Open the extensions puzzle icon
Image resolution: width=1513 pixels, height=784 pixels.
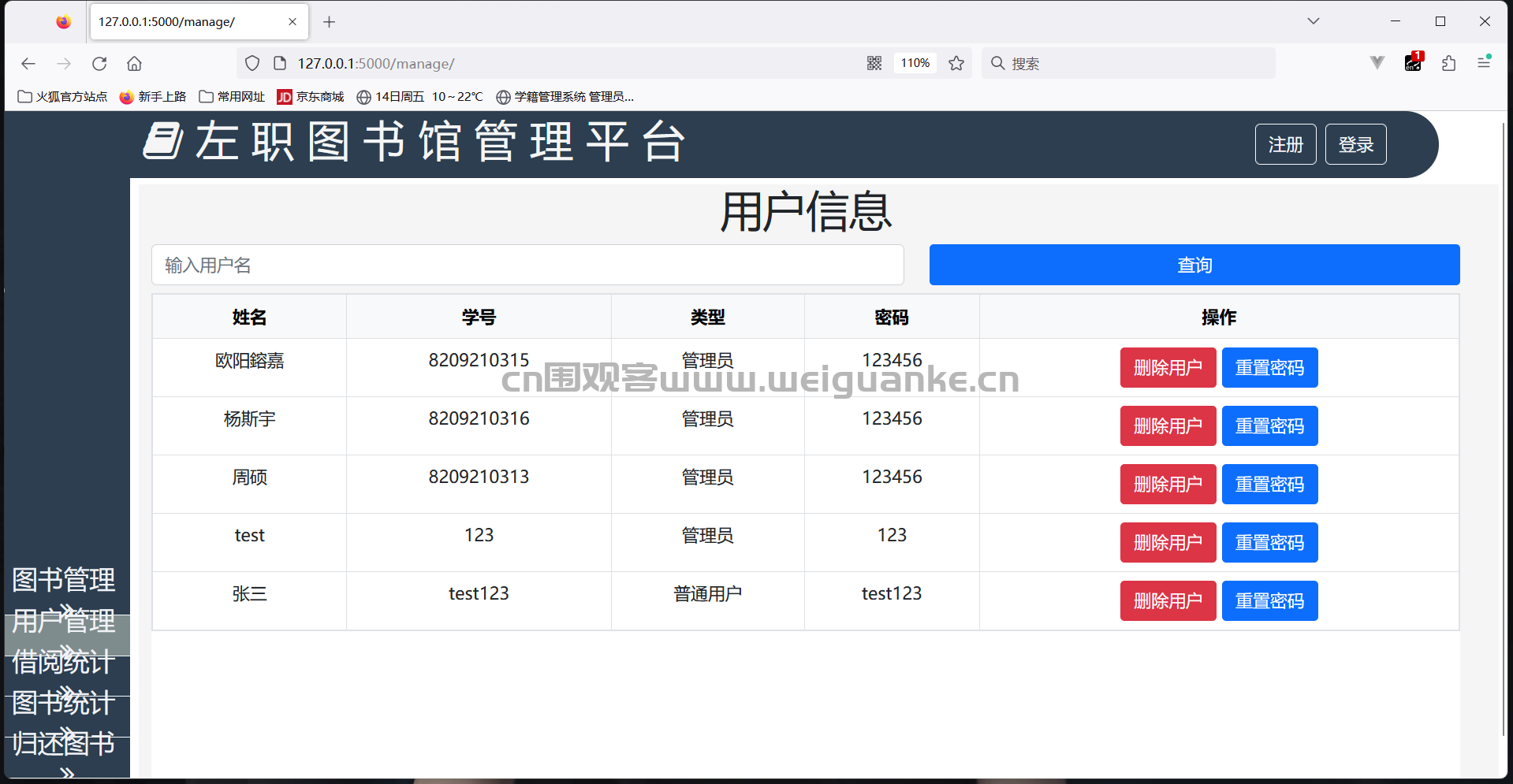coord(1448,64)
